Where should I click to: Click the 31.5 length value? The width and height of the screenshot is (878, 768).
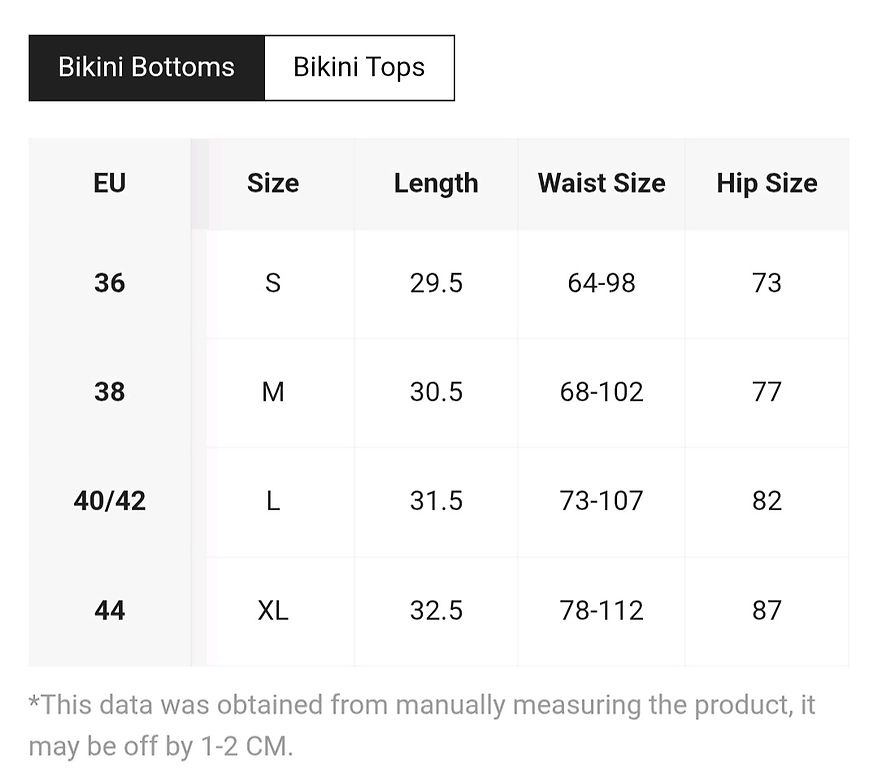(x=436, y=501)
